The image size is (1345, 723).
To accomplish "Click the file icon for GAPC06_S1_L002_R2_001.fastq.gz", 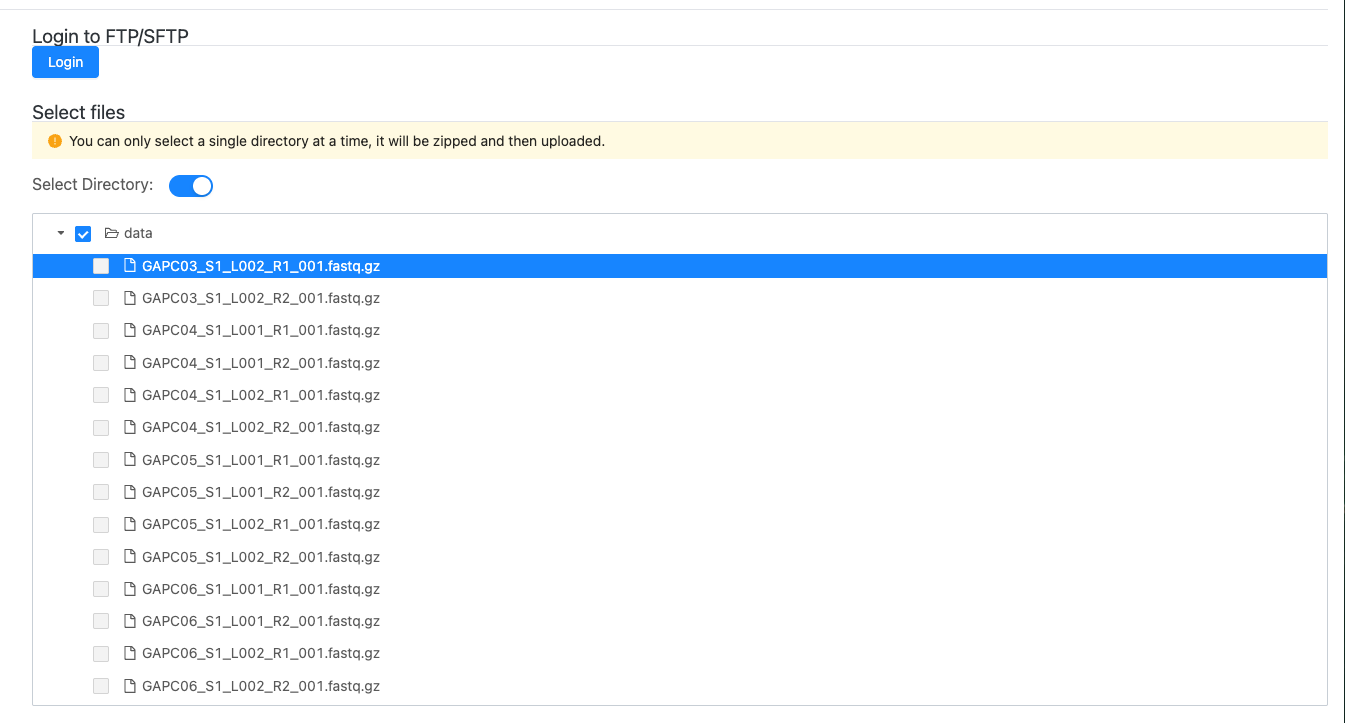I will point(129,686).
